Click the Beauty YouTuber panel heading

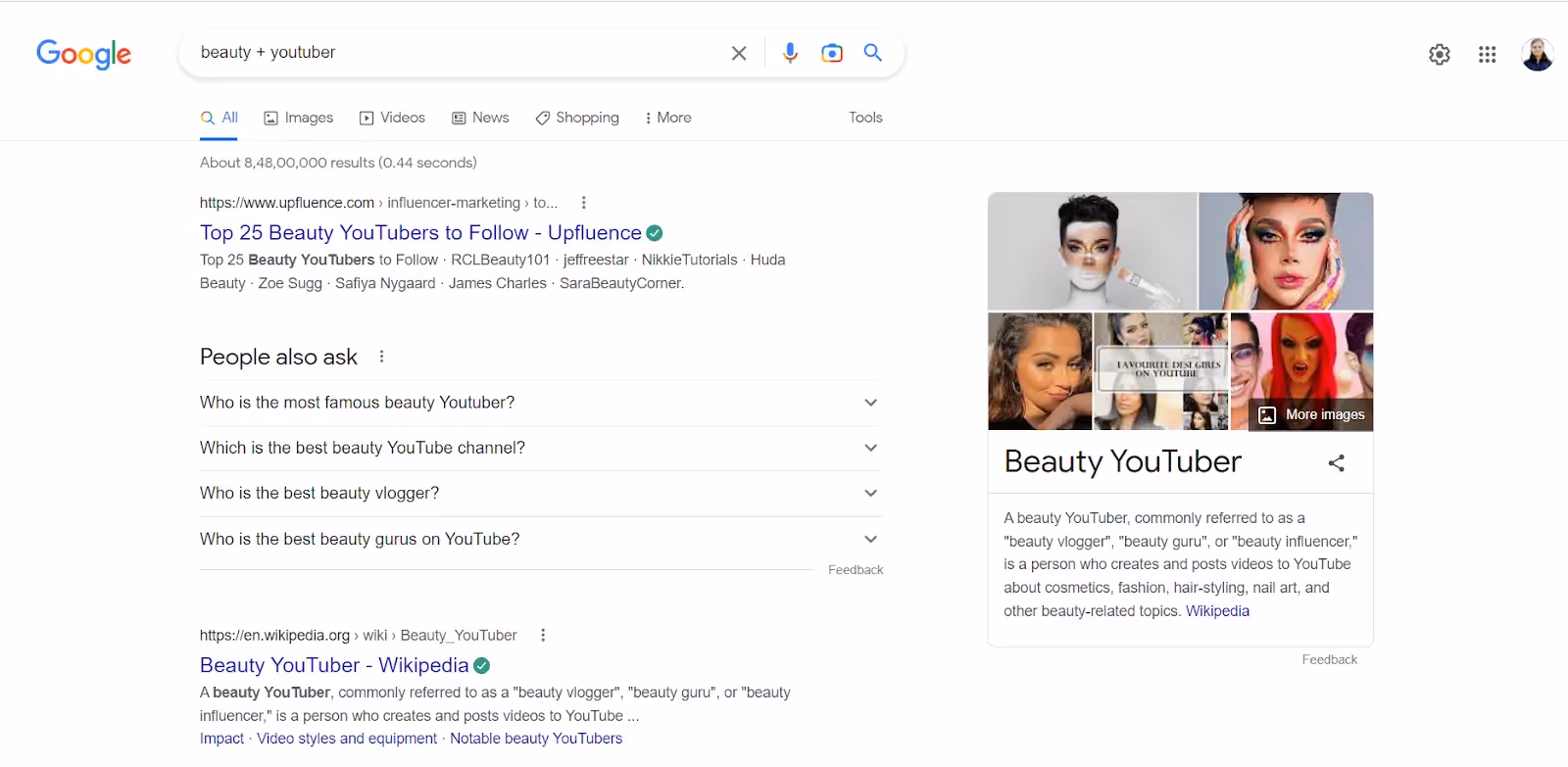(1122, 461)
